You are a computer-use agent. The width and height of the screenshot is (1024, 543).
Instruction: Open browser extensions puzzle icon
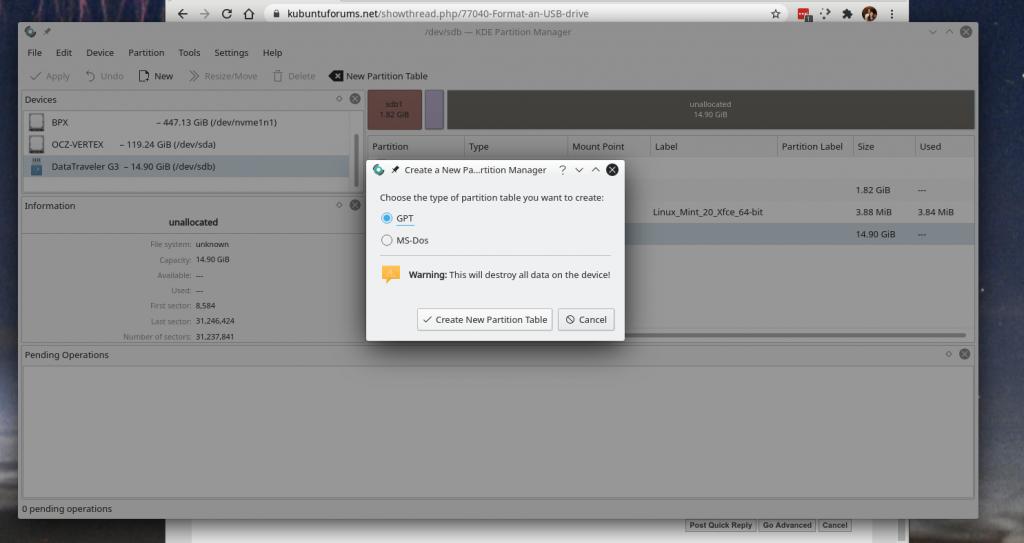847,14
